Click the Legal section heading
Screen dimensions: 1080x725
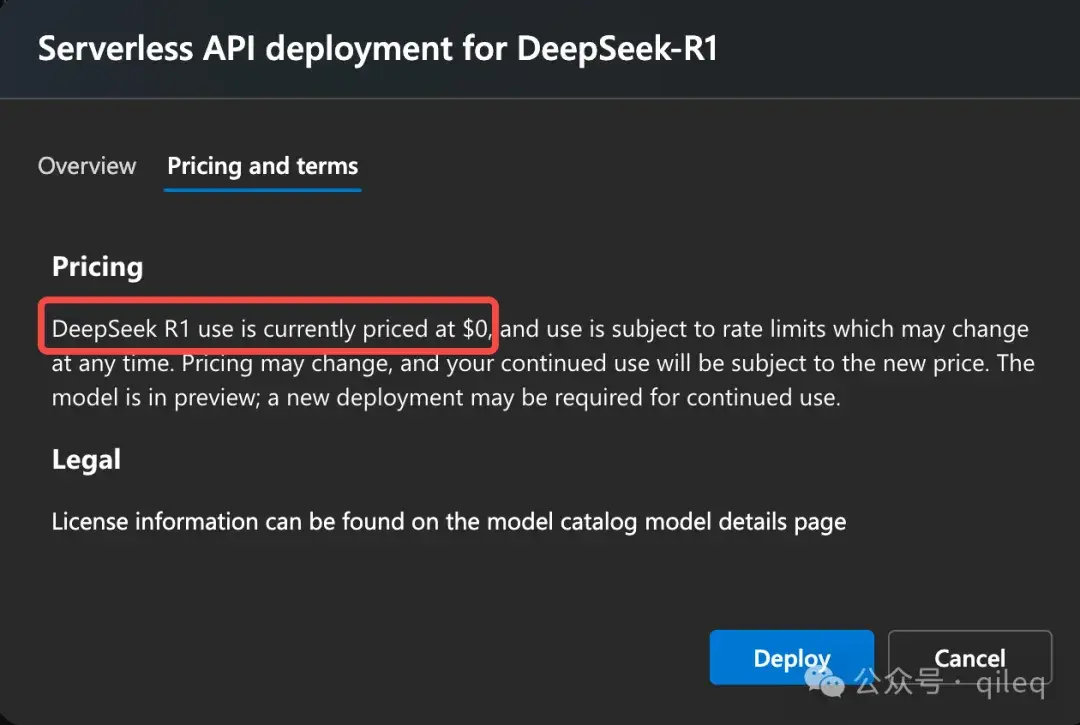[x=85, y=459]
